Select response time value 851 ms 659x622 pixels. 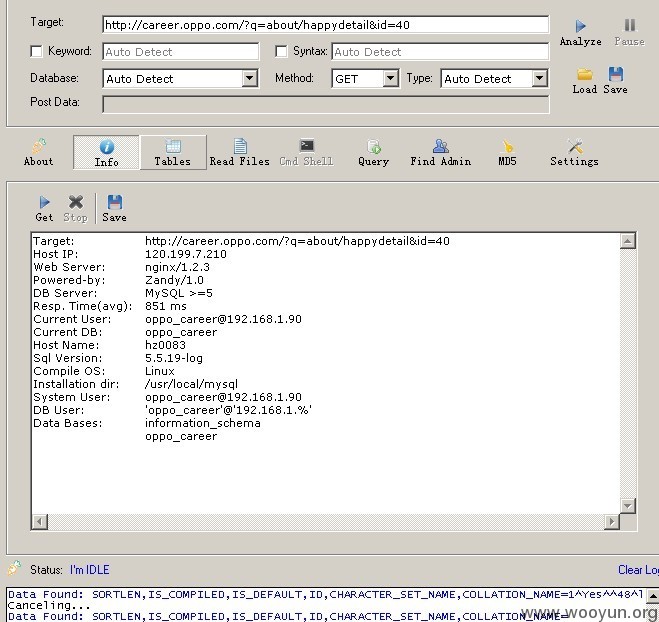tap(166, 306)
